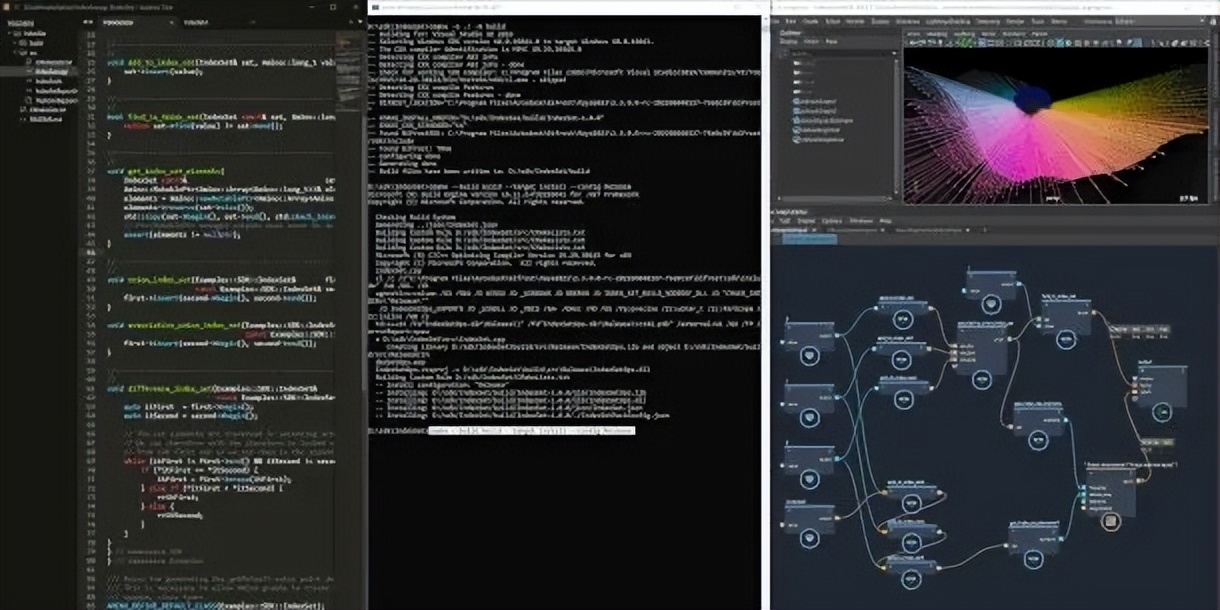Close the active Sublime Text editor tab
Image resolution: width=1220 pixels, height=610 pixels.
(x=172, y=20)
